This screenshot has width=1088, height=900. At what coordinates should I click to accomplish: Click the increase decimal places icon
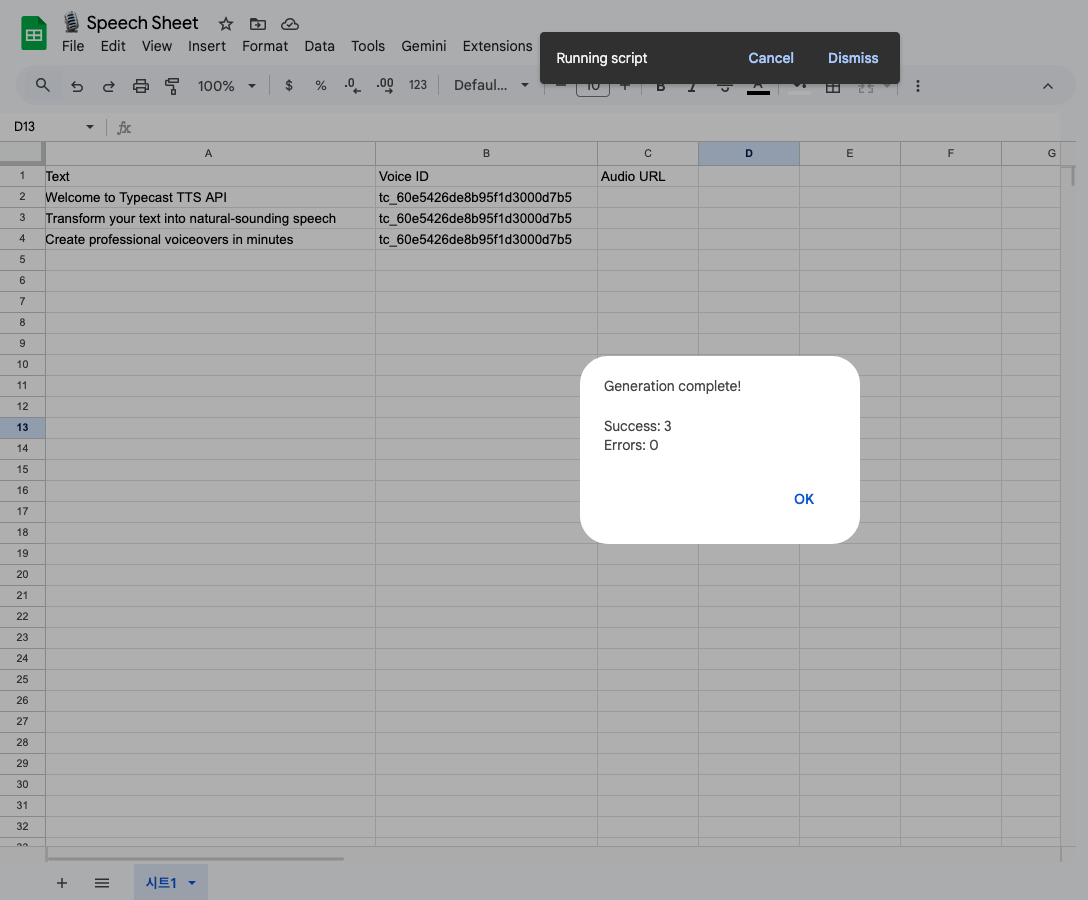tap(384, 86)
